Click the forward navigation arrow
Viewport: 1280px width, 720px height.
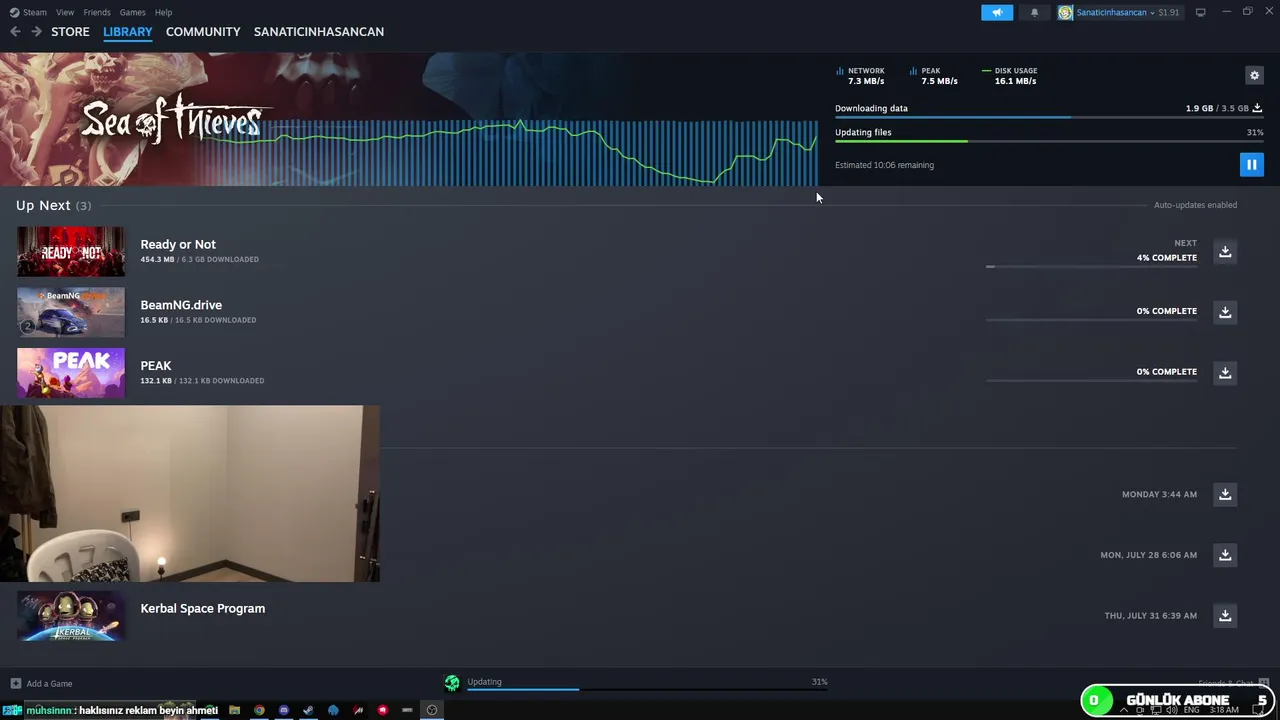click(x=36, y=32)
